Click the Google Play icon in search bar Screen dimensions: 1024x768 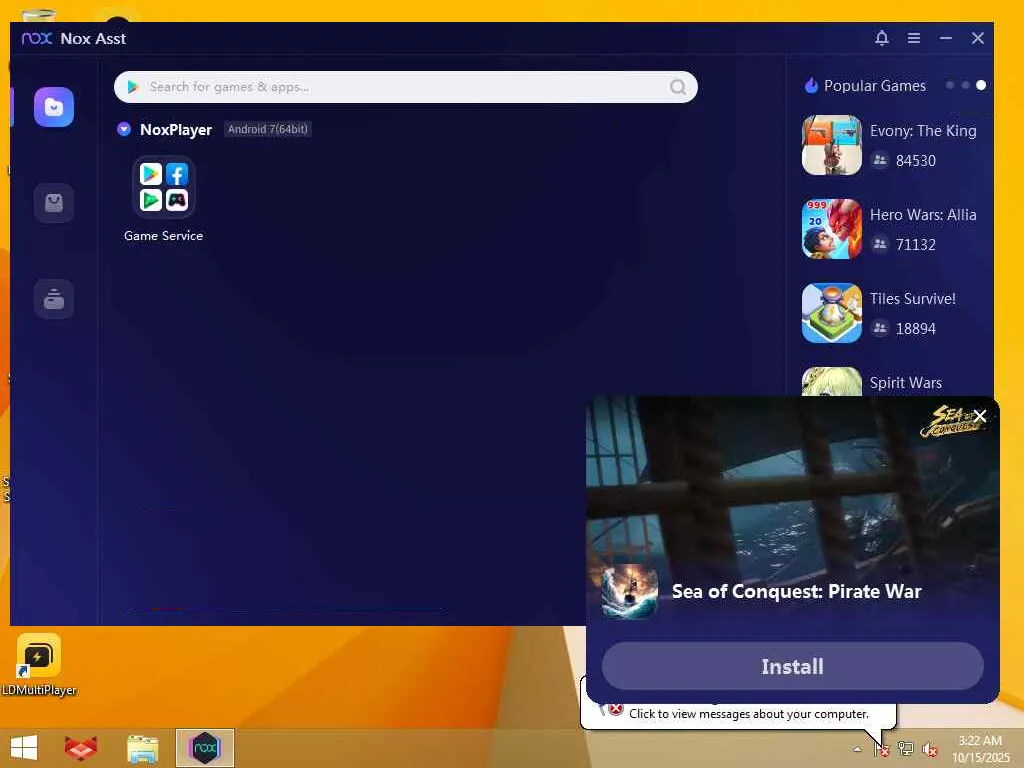pos(133,87)
